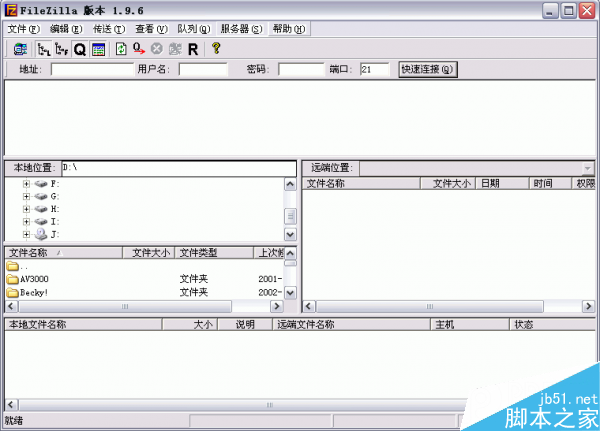
Task: Click remote pane scroll left arrow
Action: pos(309,306)
